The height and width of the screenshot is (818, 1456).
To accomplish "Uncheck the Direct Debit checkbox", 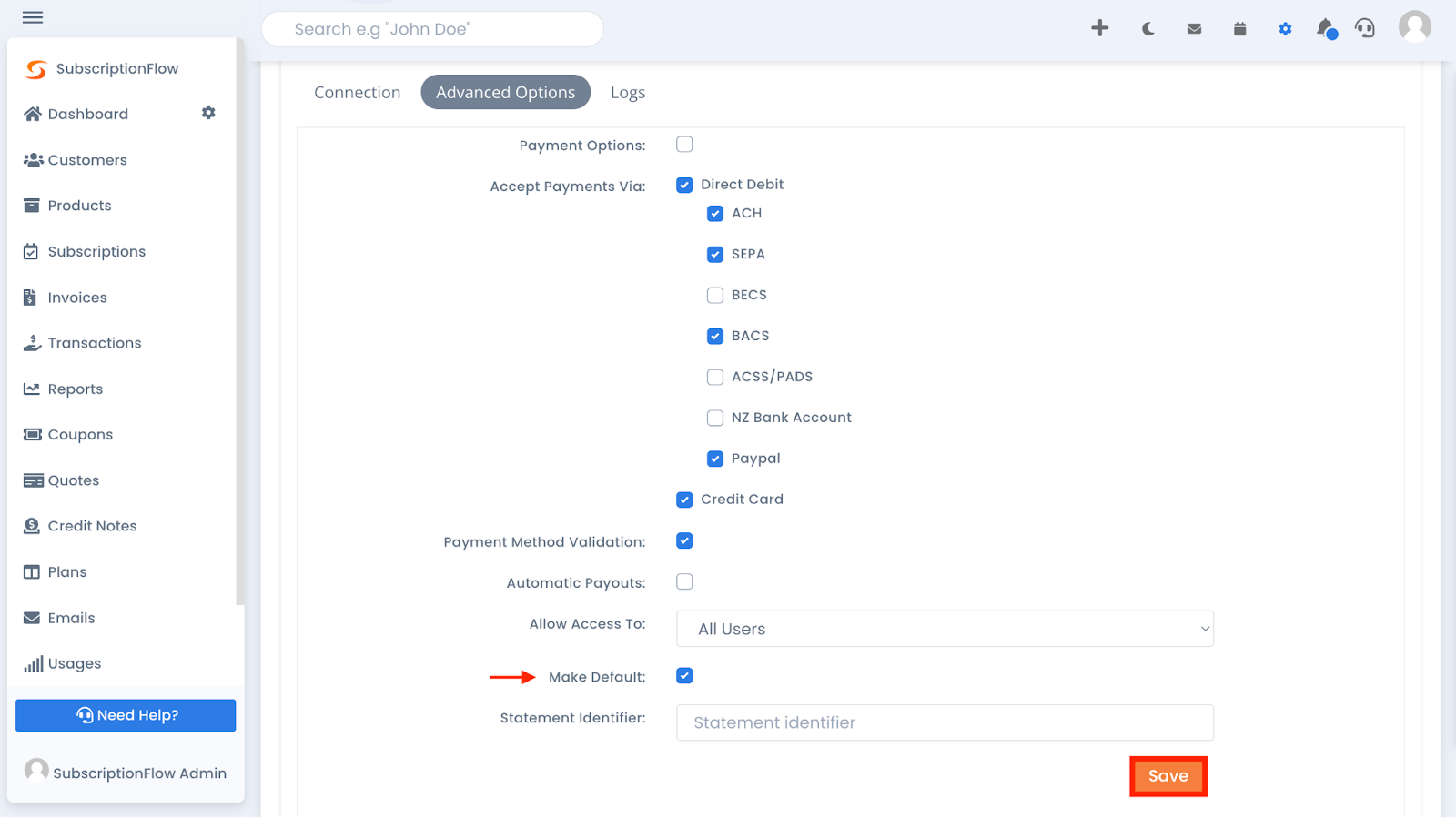I will click(x=684, y=185).
